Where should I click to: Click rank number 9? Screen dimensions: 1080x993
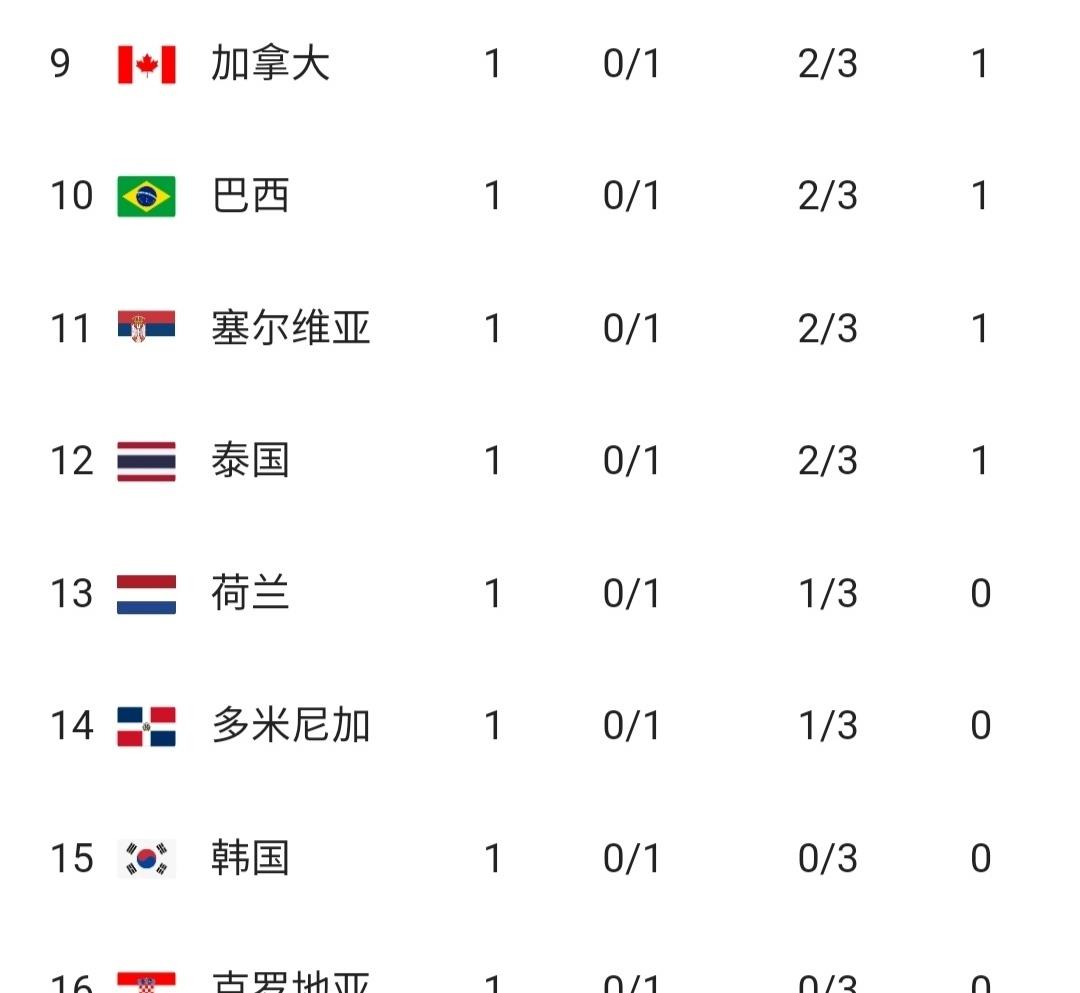(60, 65)
